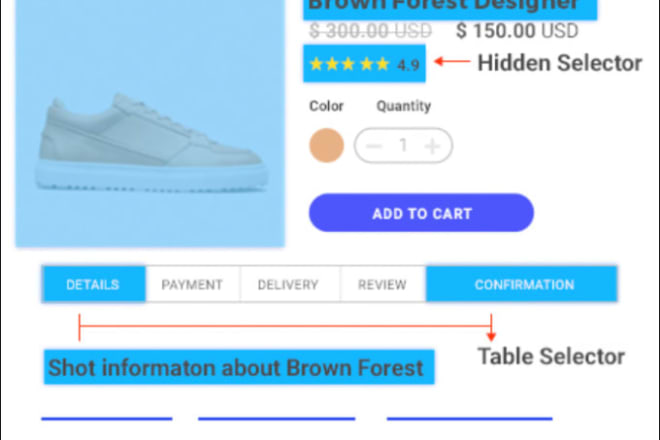Click the 'Shot informaton about Brown Forest' heading
The height and width of the screenshot is (440, 660).
coord(236,367)
